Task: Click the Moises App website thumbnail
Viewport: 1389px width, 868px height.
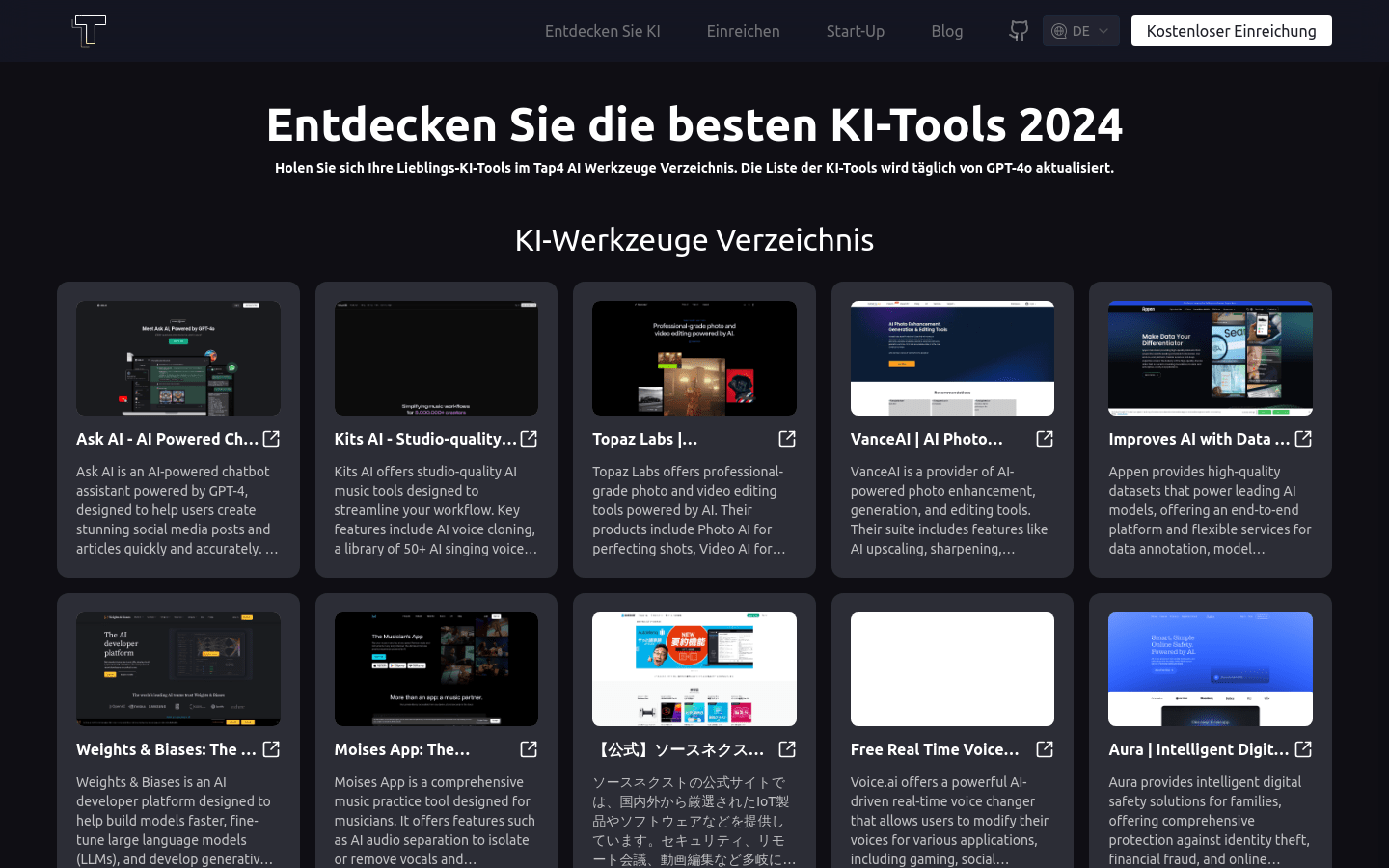Action: pos(436,669)
